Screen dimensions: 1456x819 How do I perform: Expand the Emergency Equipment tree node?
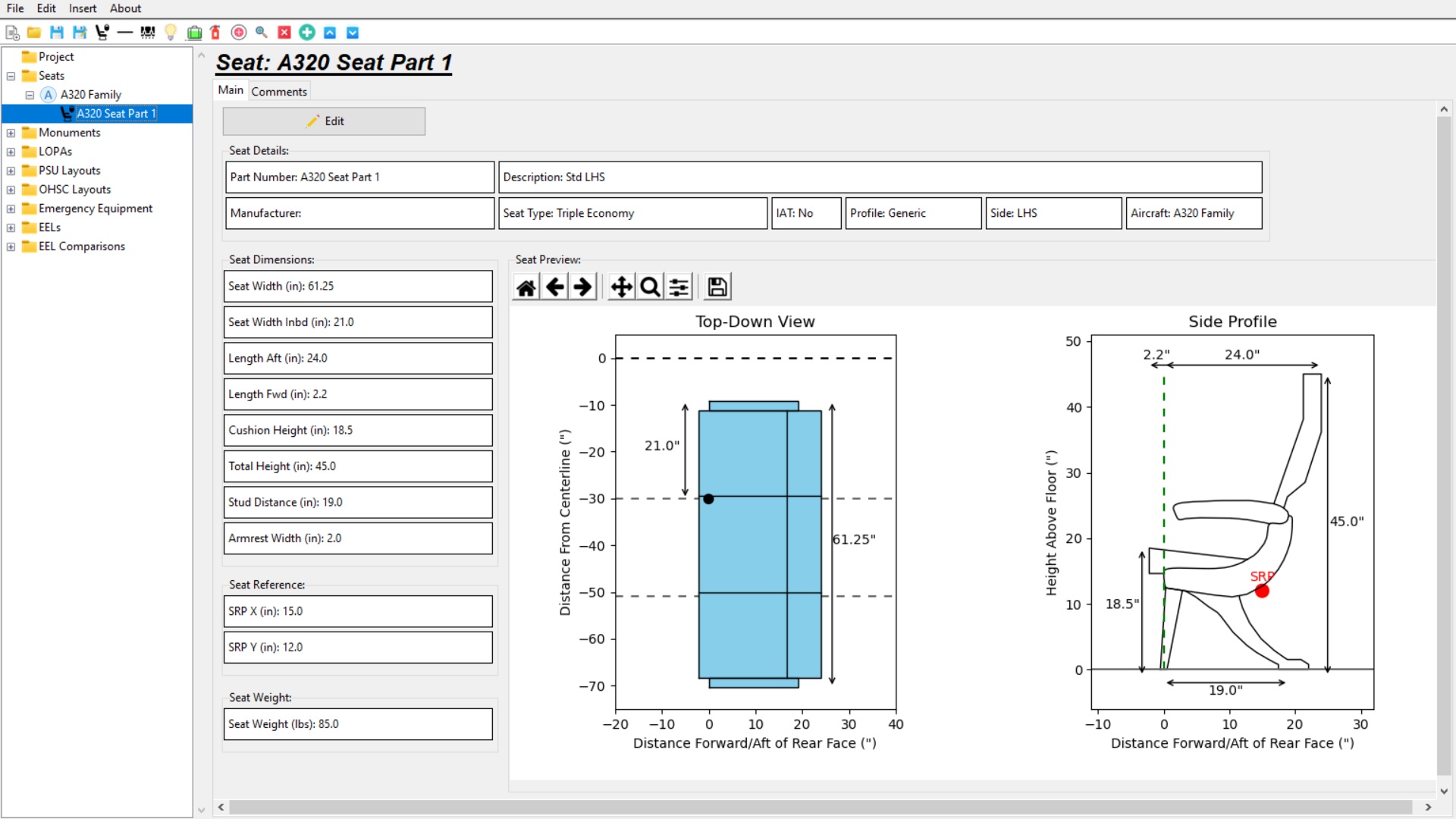click(x=11, y=209)
